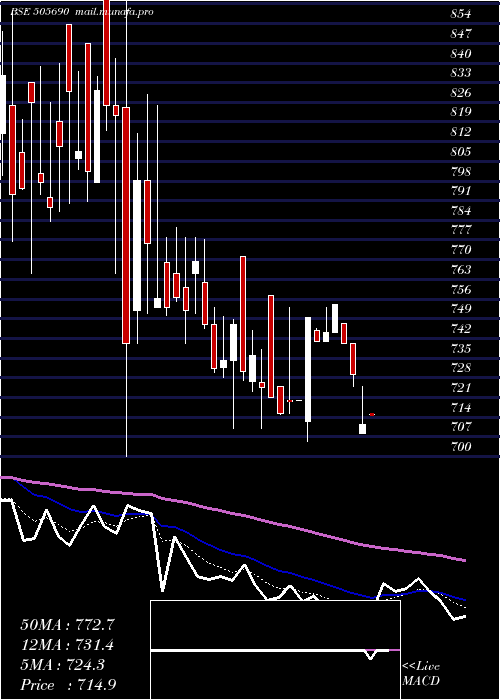Screen dimensions: 500x700
Task: Click the tiny red candle near 714
Action: pyautogui.click(x=372, y=415)
